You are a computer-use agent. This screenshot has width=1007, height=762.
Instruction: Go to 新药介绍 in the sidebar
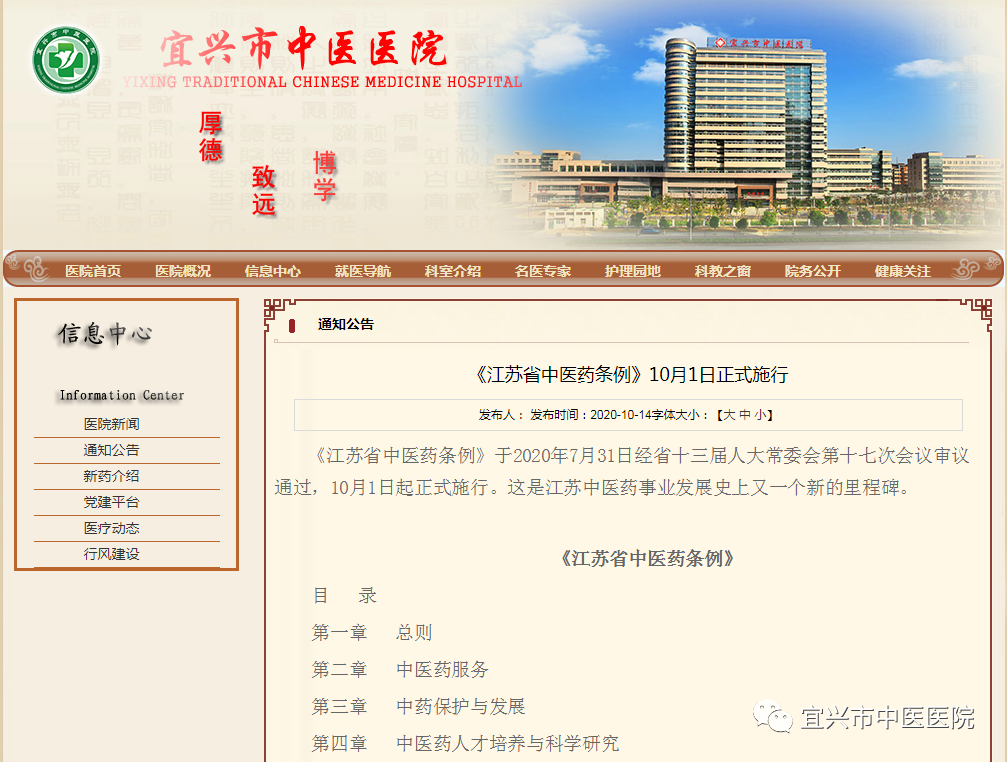pyautogui.click(x=111, y=476)
